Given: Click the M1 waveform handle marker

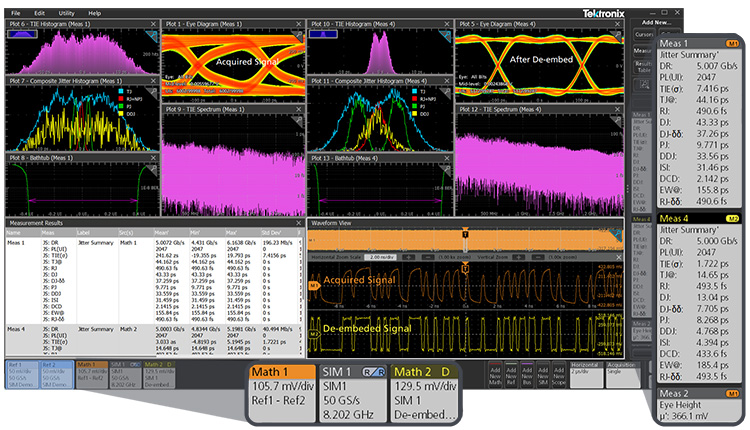Looking at the screenshot, I should point(314,284).
